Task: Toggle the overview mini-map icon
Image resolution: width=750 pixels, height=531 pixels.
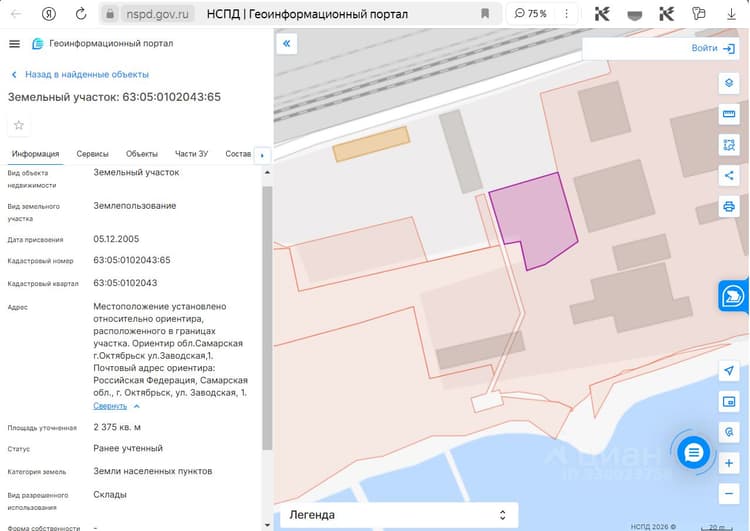Action: tap(728, 401)
